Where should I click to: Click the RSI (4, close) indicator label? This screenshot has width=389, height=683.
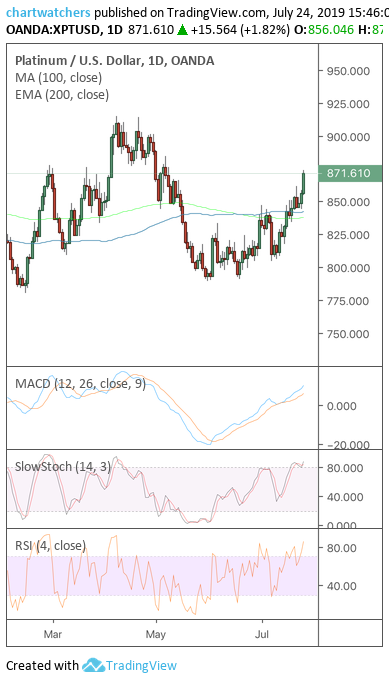(51, 545)
